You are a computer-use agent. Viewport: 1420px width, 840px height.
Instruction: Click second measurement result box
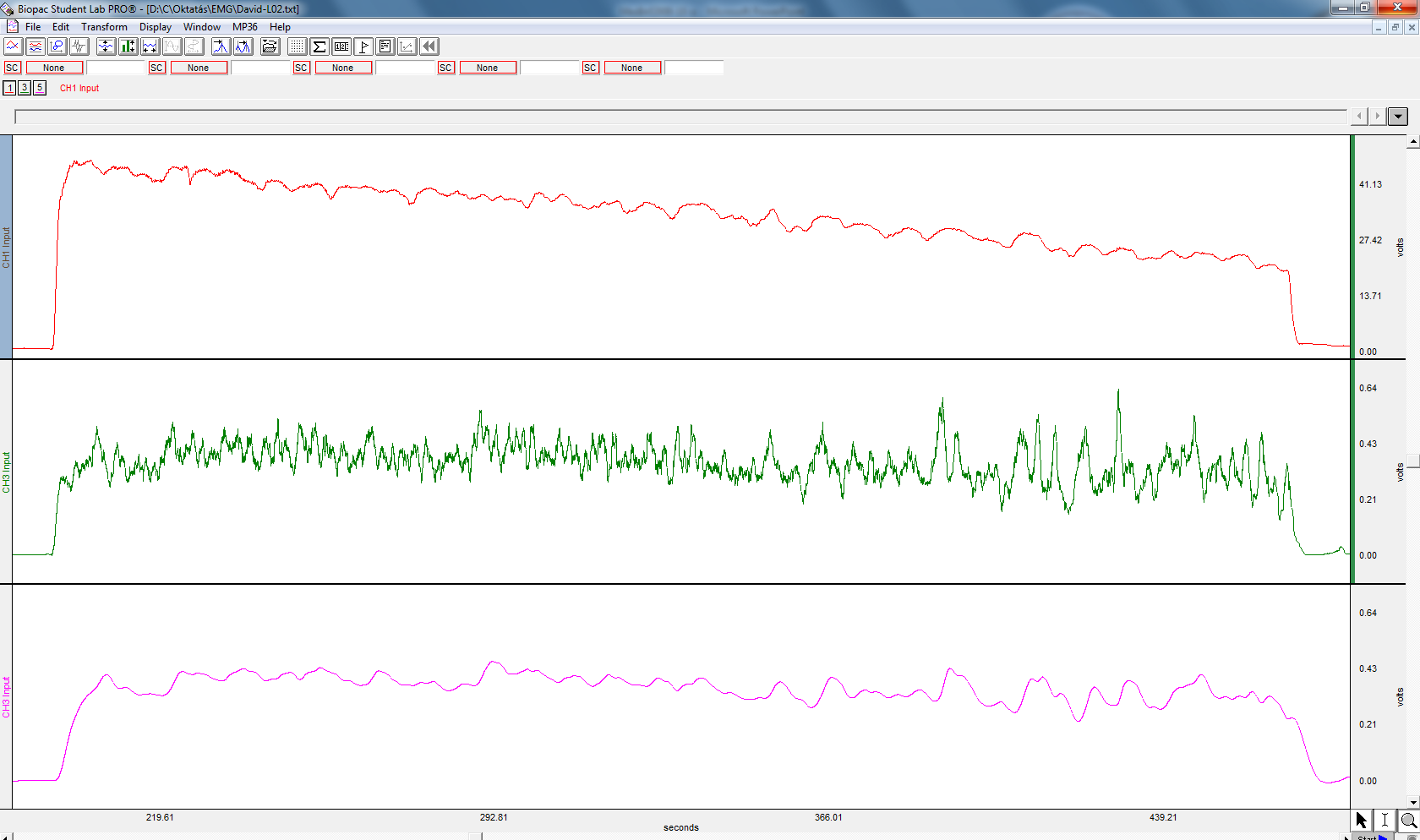(x=260, y=68)
